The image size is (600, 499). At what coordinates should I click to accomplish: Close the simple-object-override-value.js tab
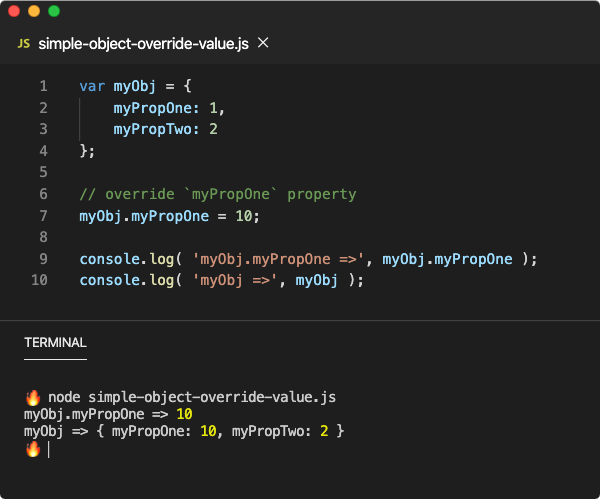pos(263,43)
